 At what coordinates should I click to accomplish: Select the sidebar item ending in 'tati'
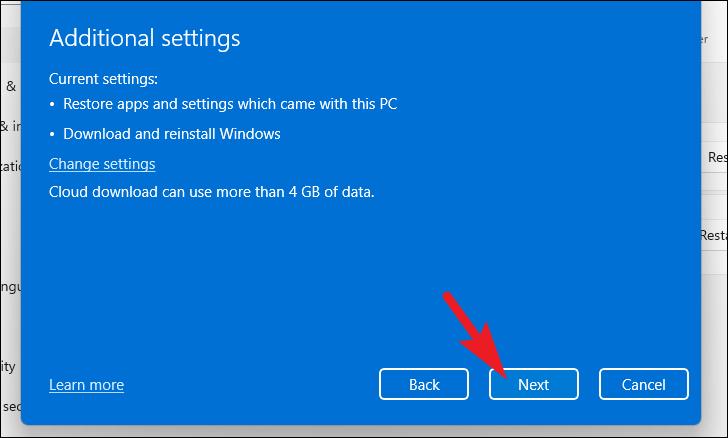(x=10, y=166)
